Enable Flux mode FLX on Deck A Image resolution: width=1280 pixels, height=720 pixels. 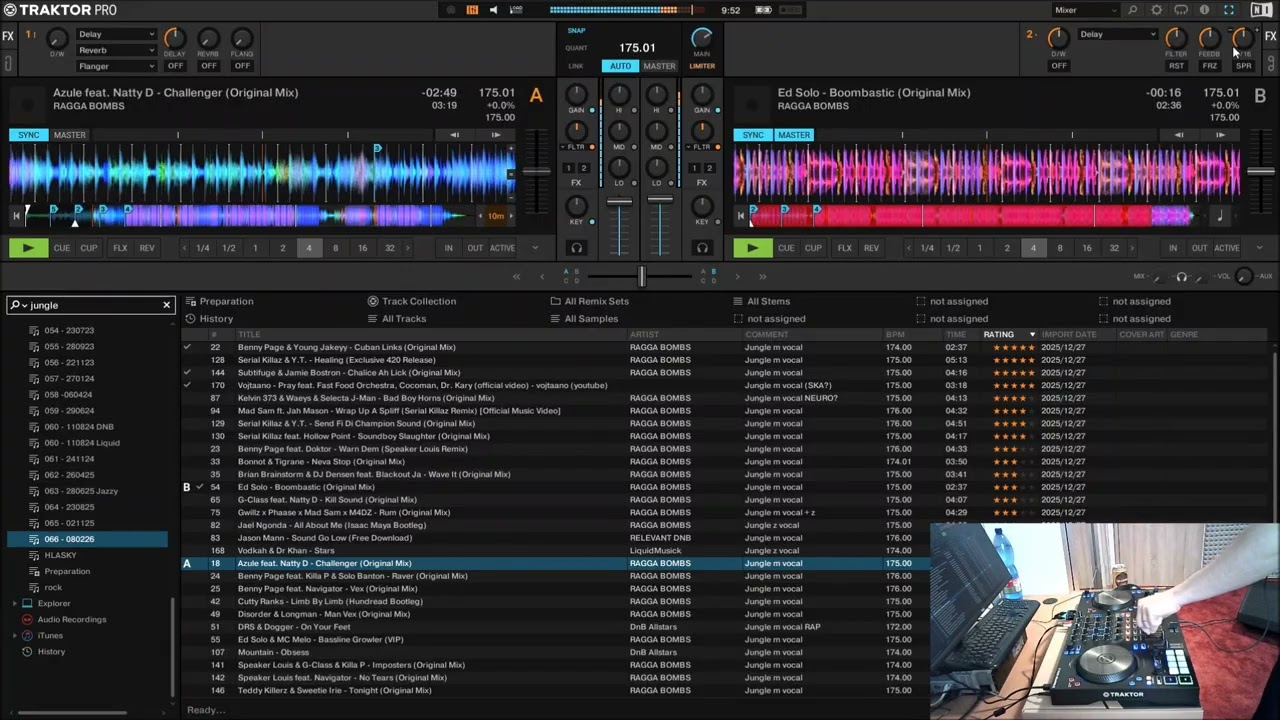[x=120, y=248]
